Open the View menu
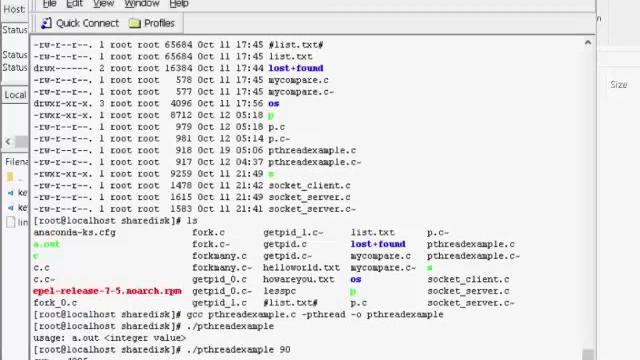 pos(103,4)
